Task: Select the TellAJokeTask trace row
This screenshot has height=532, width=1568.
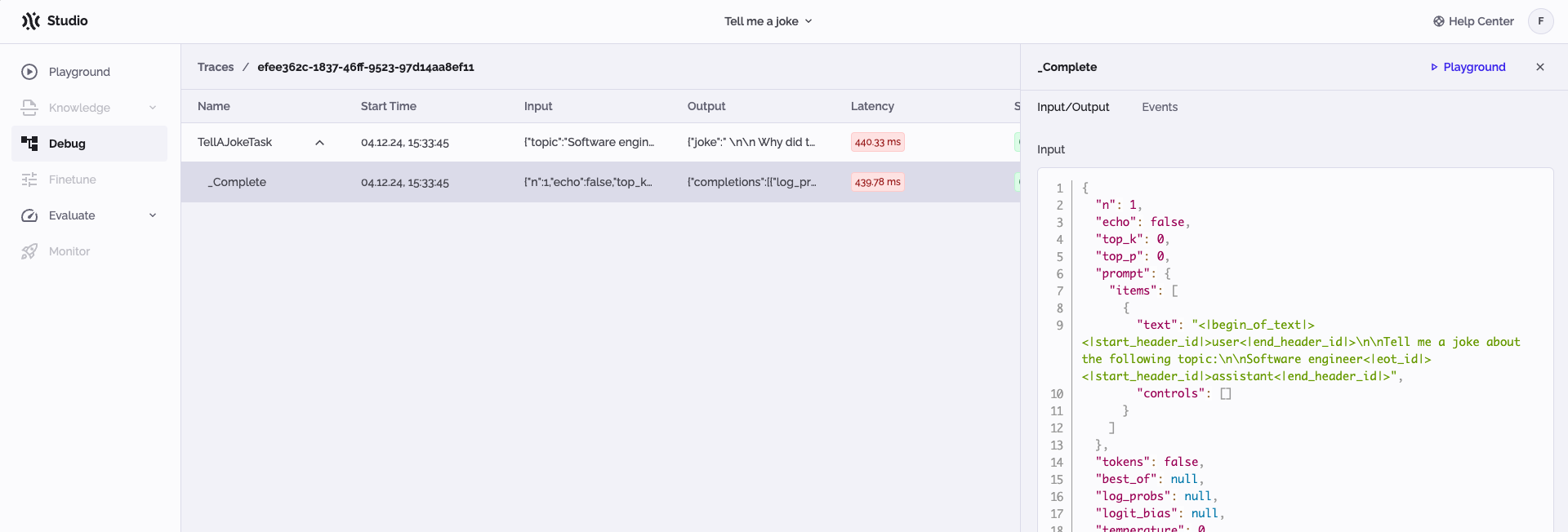Action: pos(600,143)
